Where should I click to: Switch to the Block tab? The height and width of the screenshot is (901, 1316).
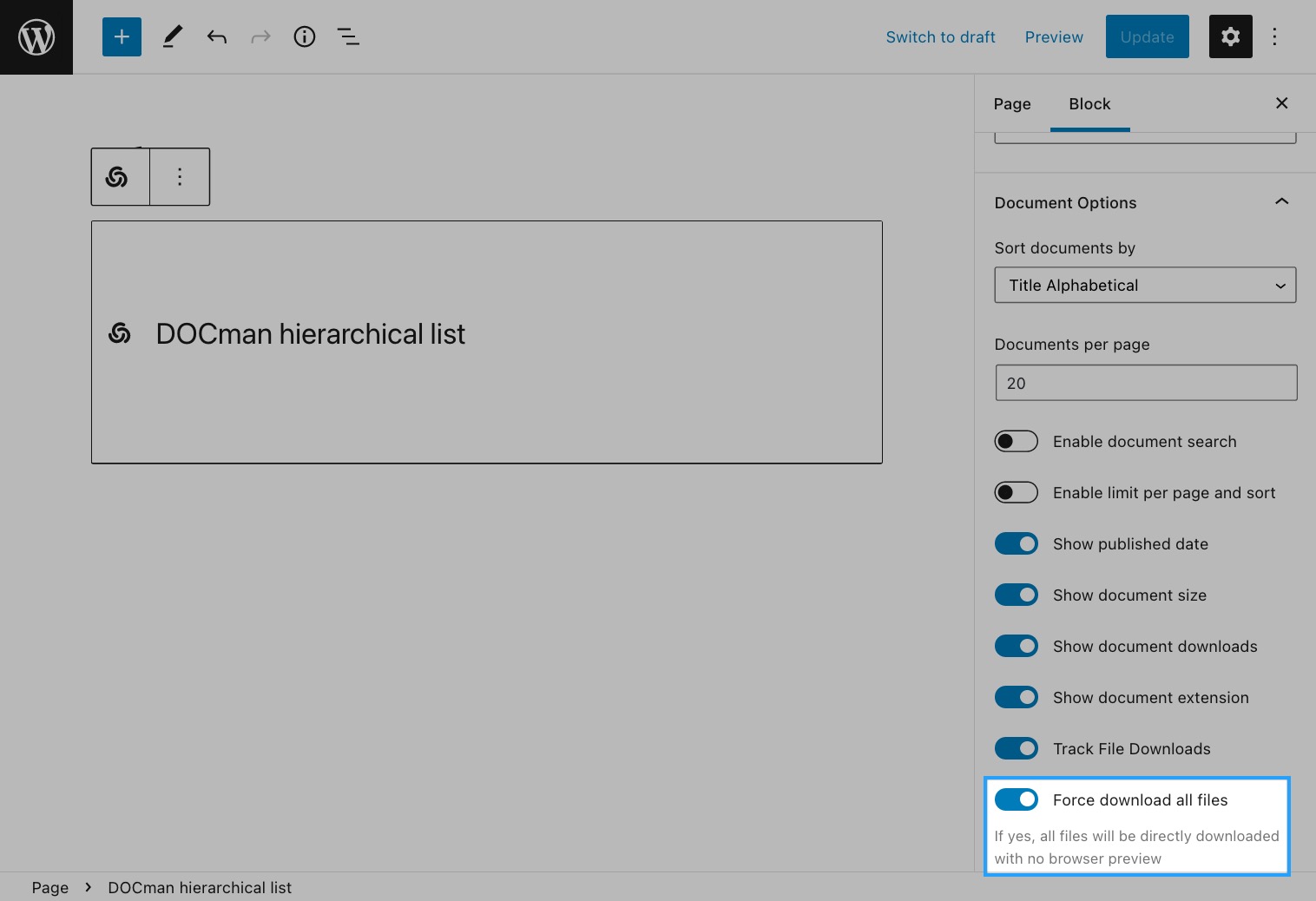coord(1089,104)
